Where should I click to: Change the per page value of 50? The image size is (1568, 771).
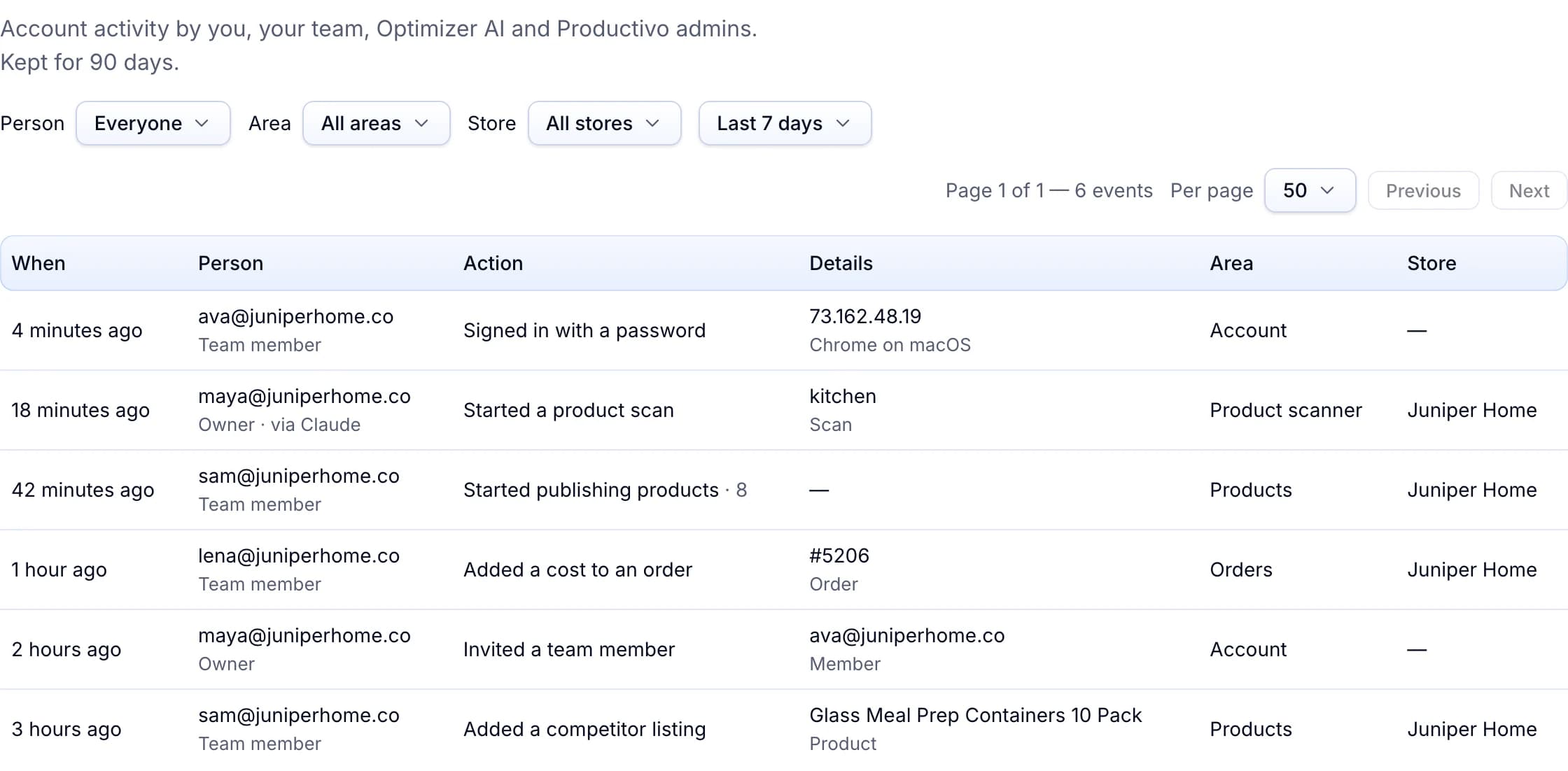[1310, 190]
